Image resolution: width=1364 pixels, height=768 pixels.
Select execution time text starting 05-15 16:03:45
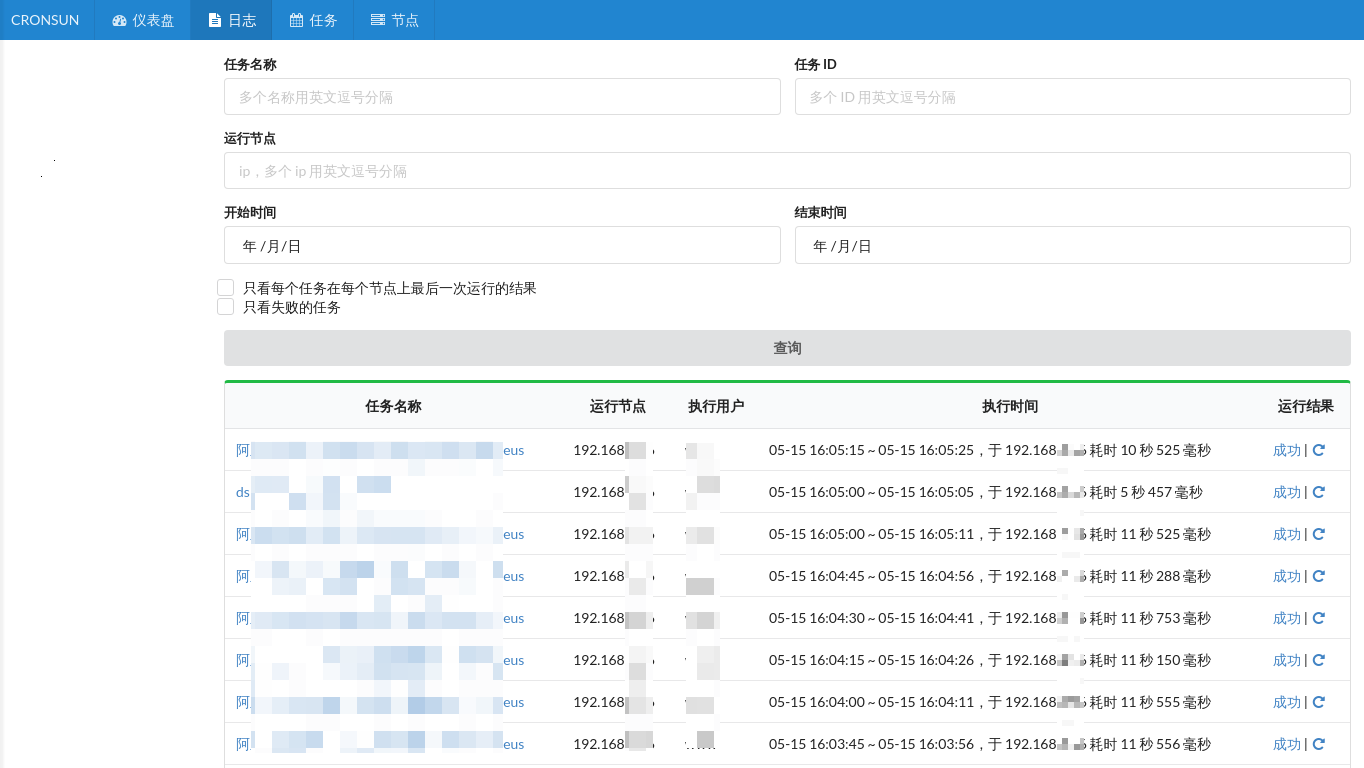click(x=990, y=744)
